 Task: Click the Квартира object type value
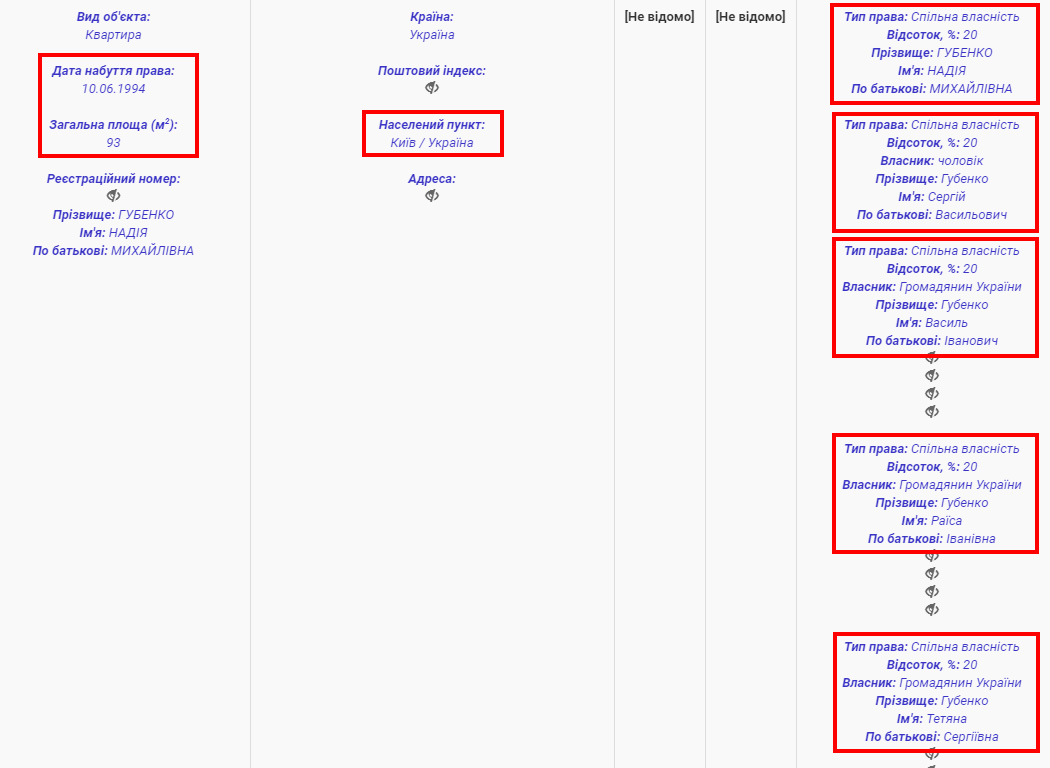113,35
